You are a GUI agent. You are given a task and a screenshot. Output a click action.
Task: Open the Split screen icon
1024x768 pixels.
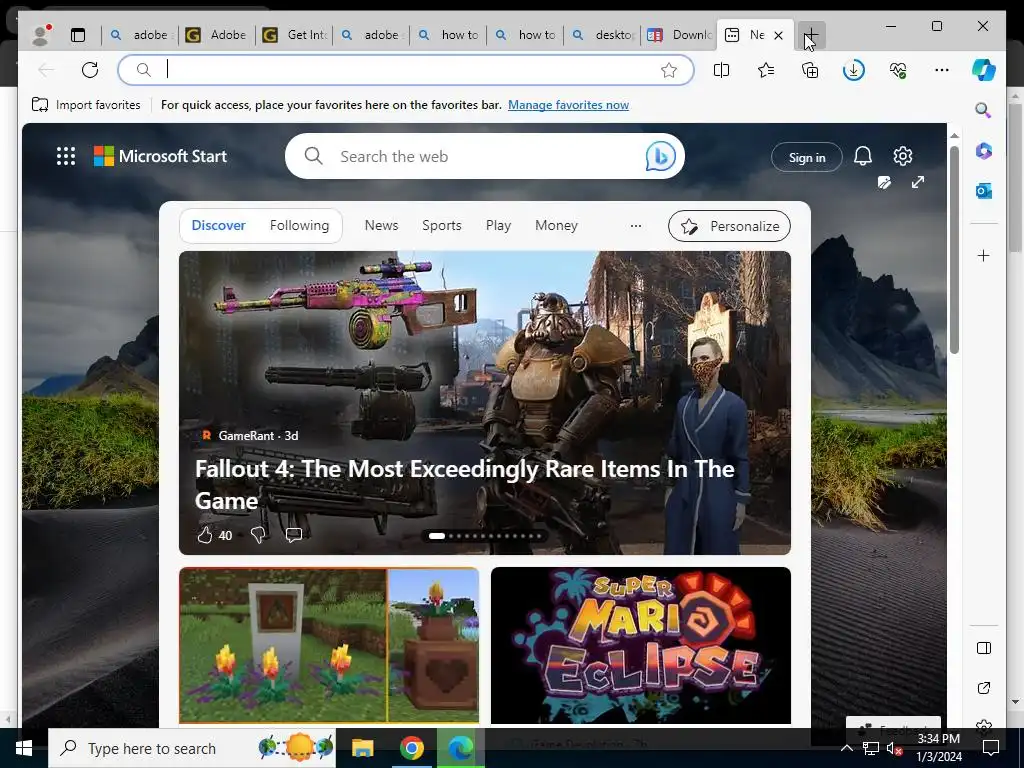tap(721, 70)
